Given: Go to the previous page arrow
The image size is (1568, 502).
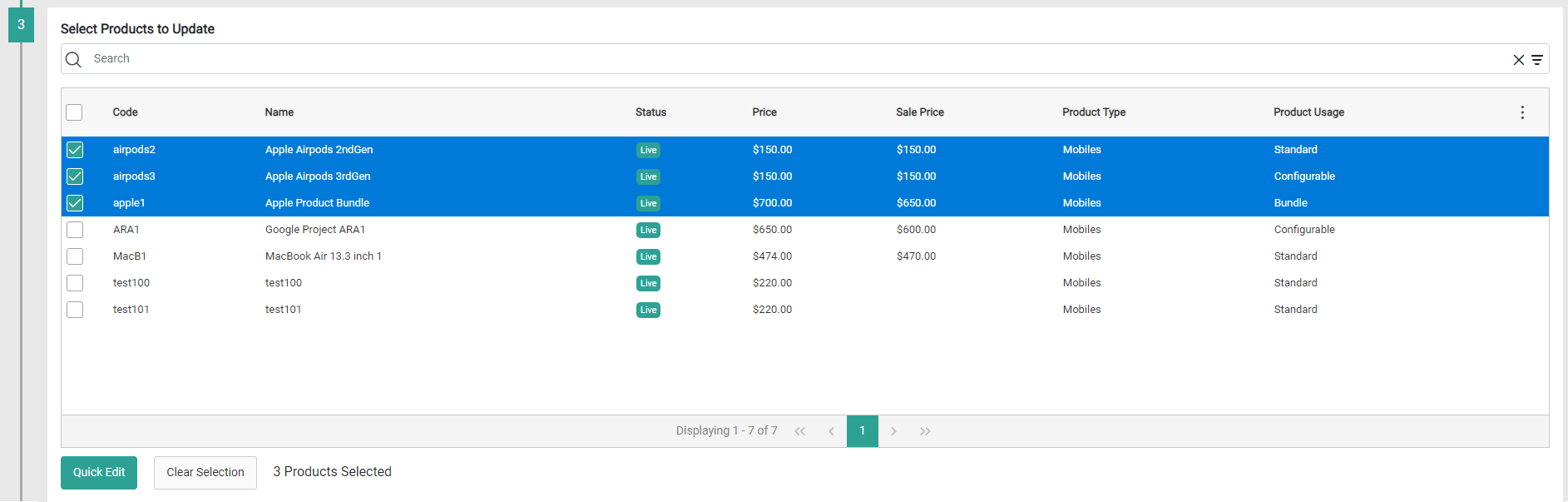Looking at the screenshot, I should pos(831,431).
